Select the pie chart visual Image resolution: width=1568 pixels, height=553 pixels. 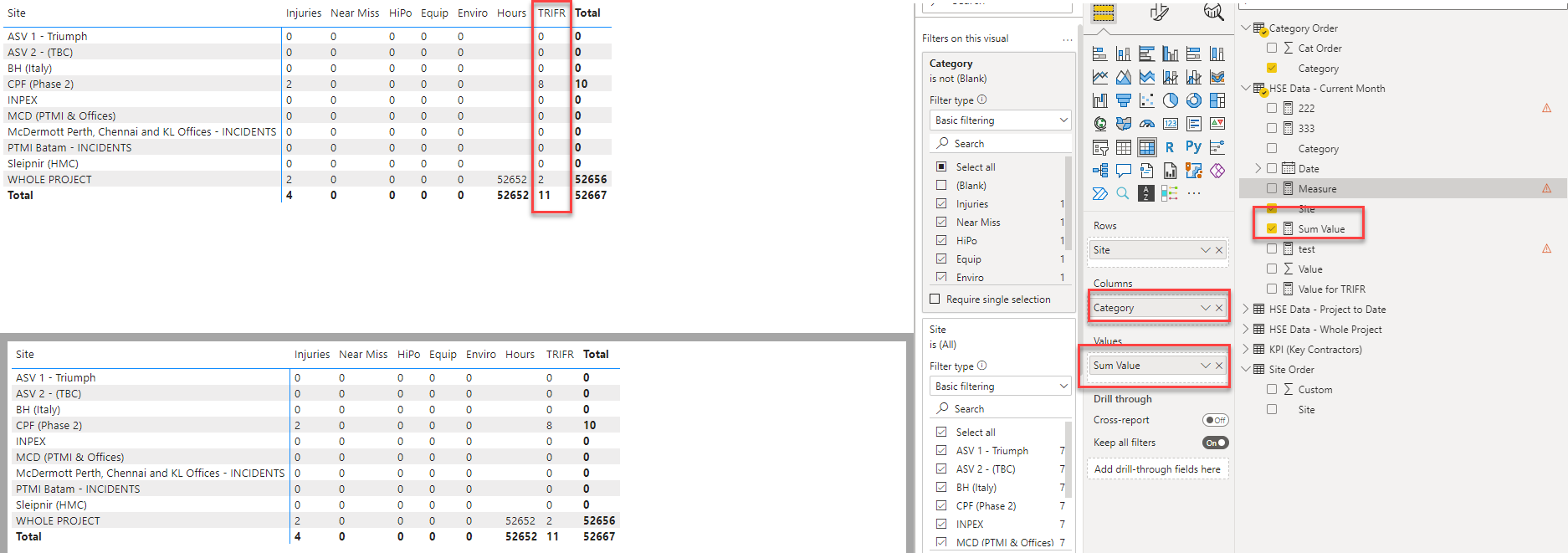point(1171,100)
